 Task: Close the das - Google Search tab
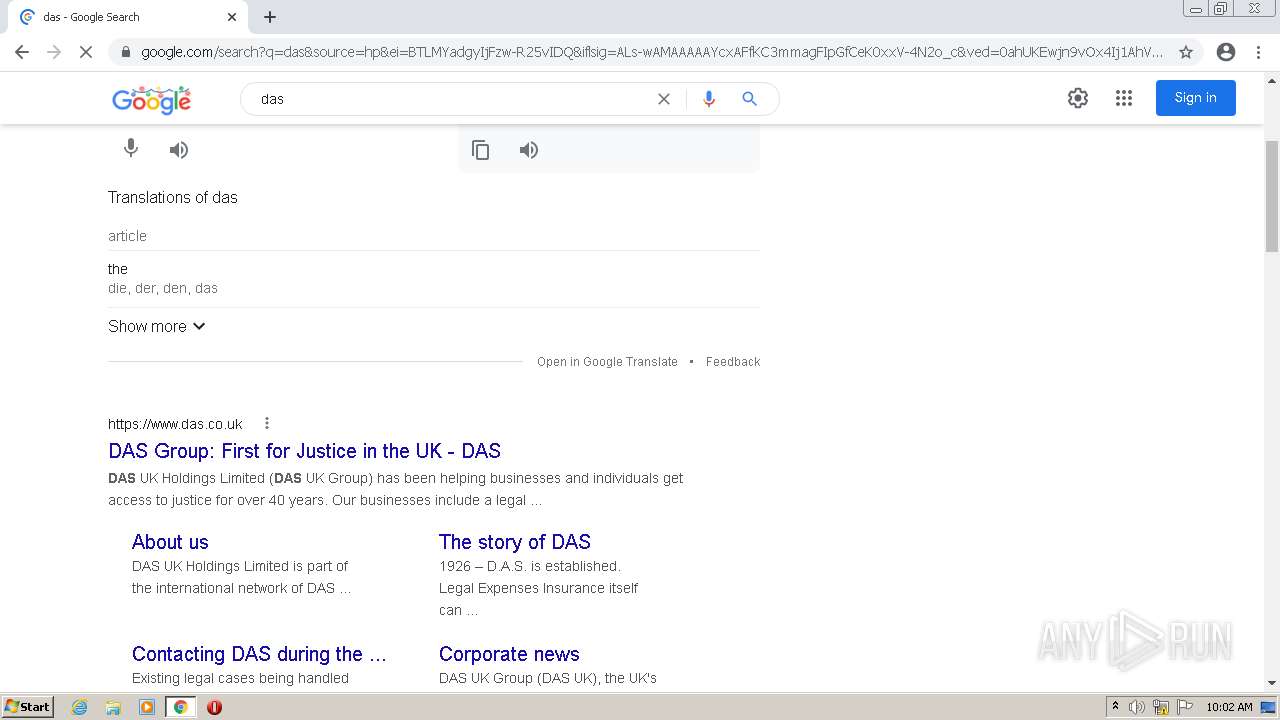click(232, 17)
